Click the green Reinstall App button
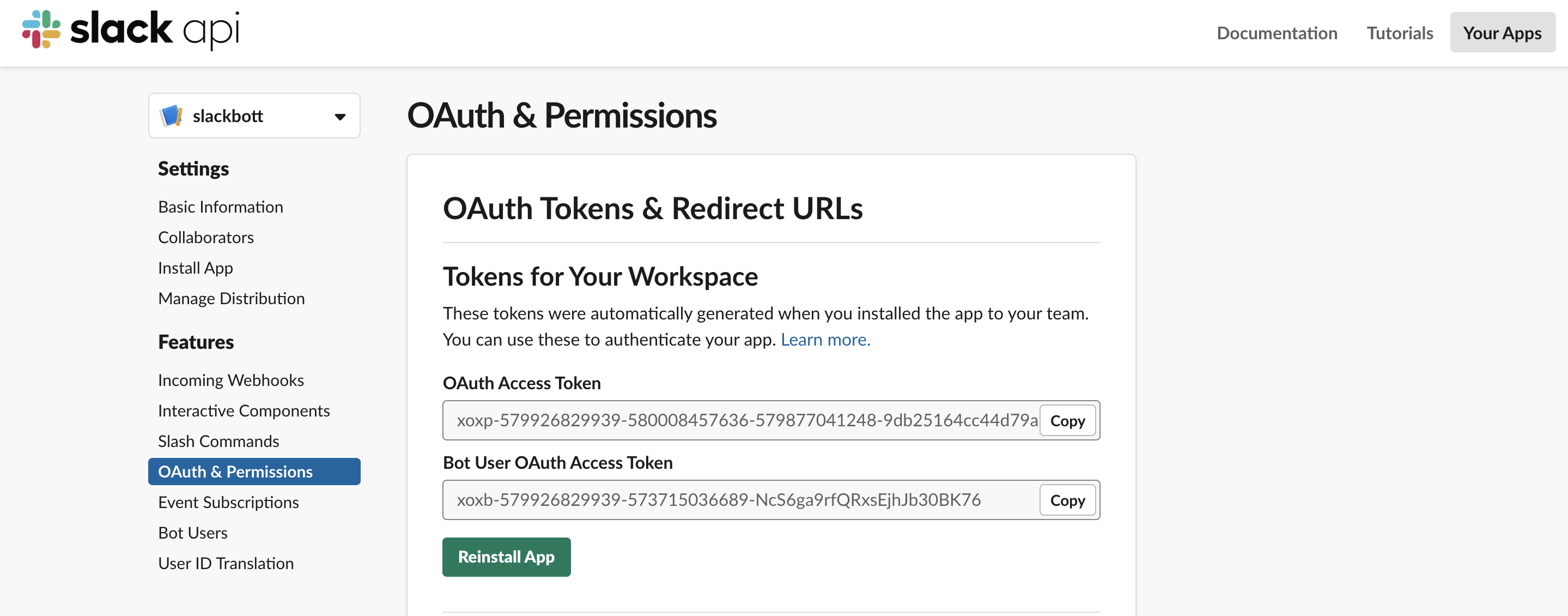 (x=506, y=557)
